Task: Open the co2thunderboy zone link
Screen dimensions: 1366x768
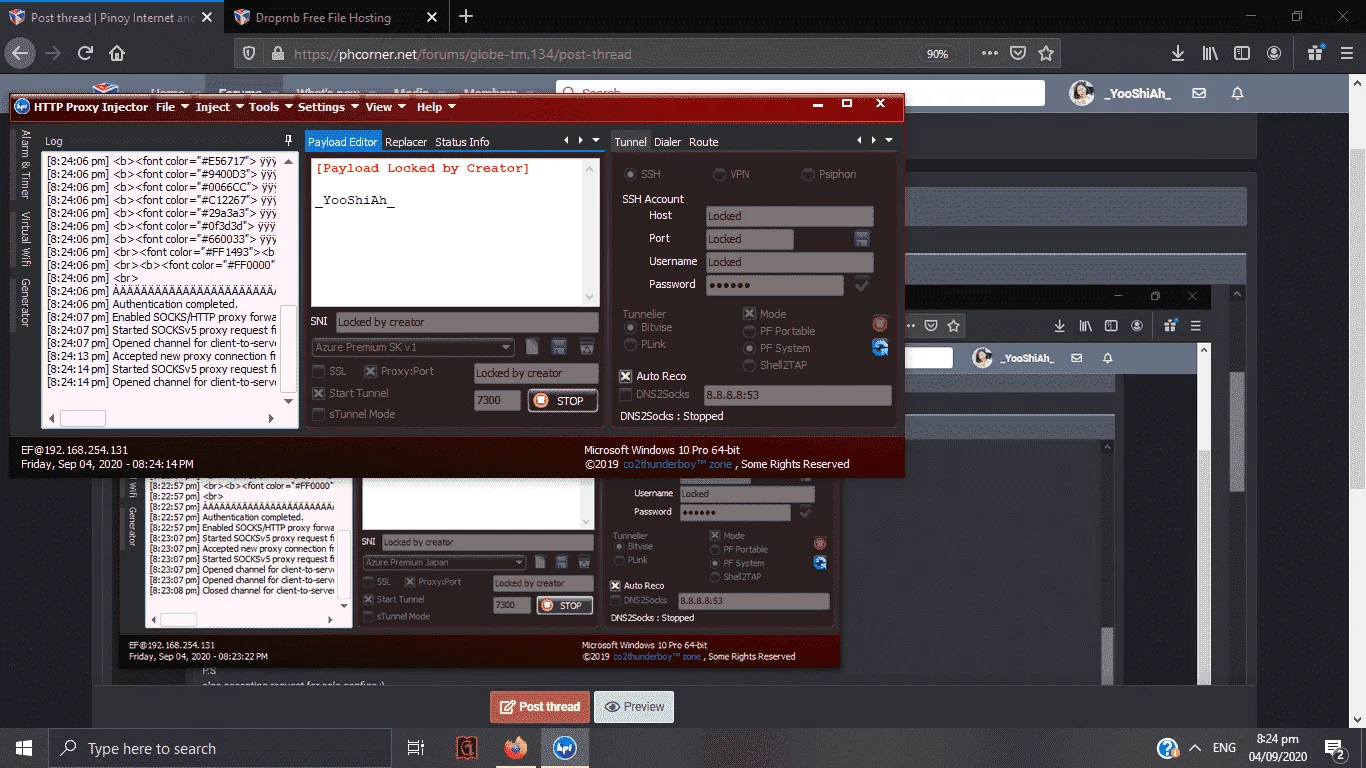Action: 678,464
